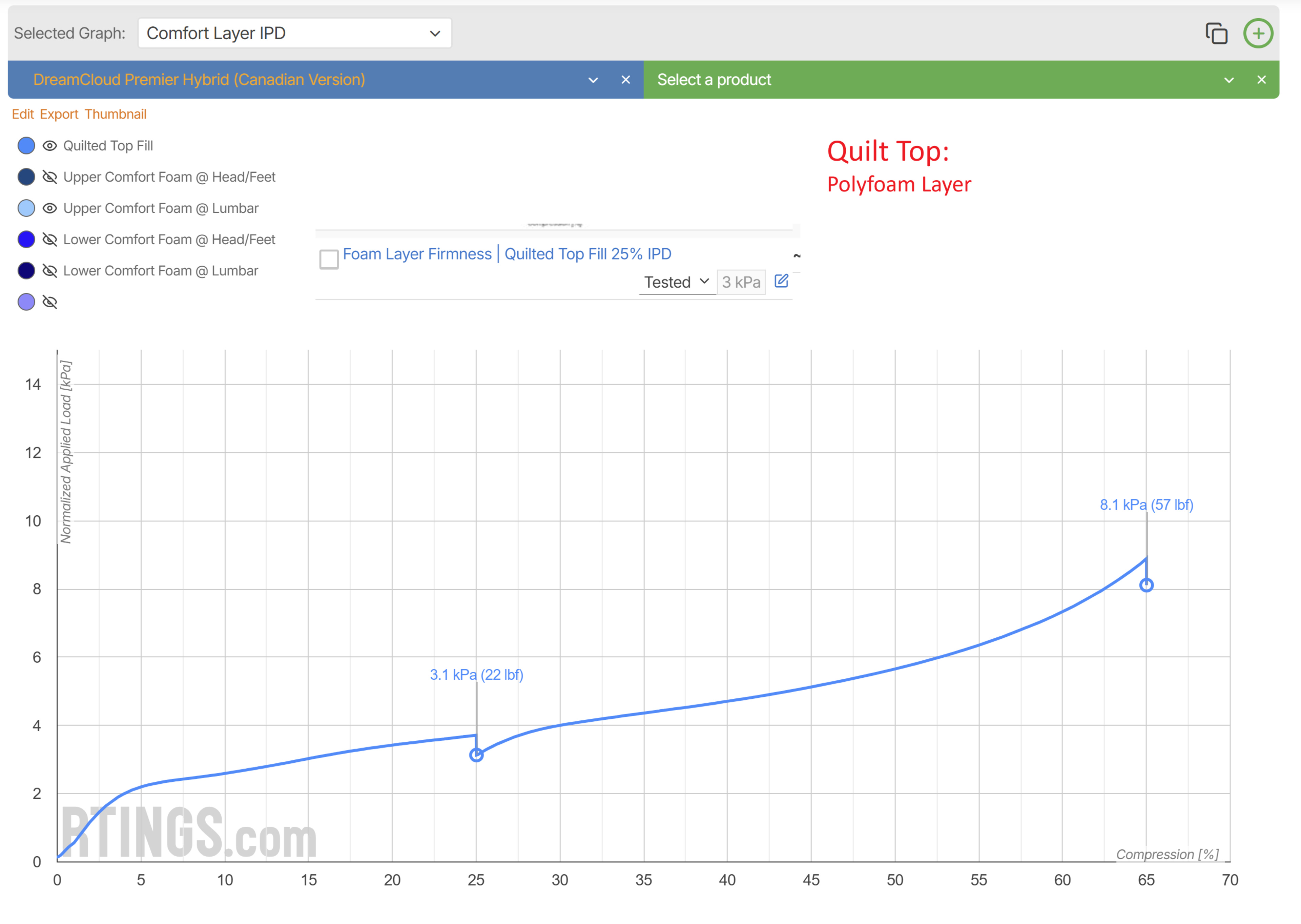Show Lower Comfort Foam @ Head/Feet series
The height and width of the screenshot is (924, 1301).
tap(50, 240)
